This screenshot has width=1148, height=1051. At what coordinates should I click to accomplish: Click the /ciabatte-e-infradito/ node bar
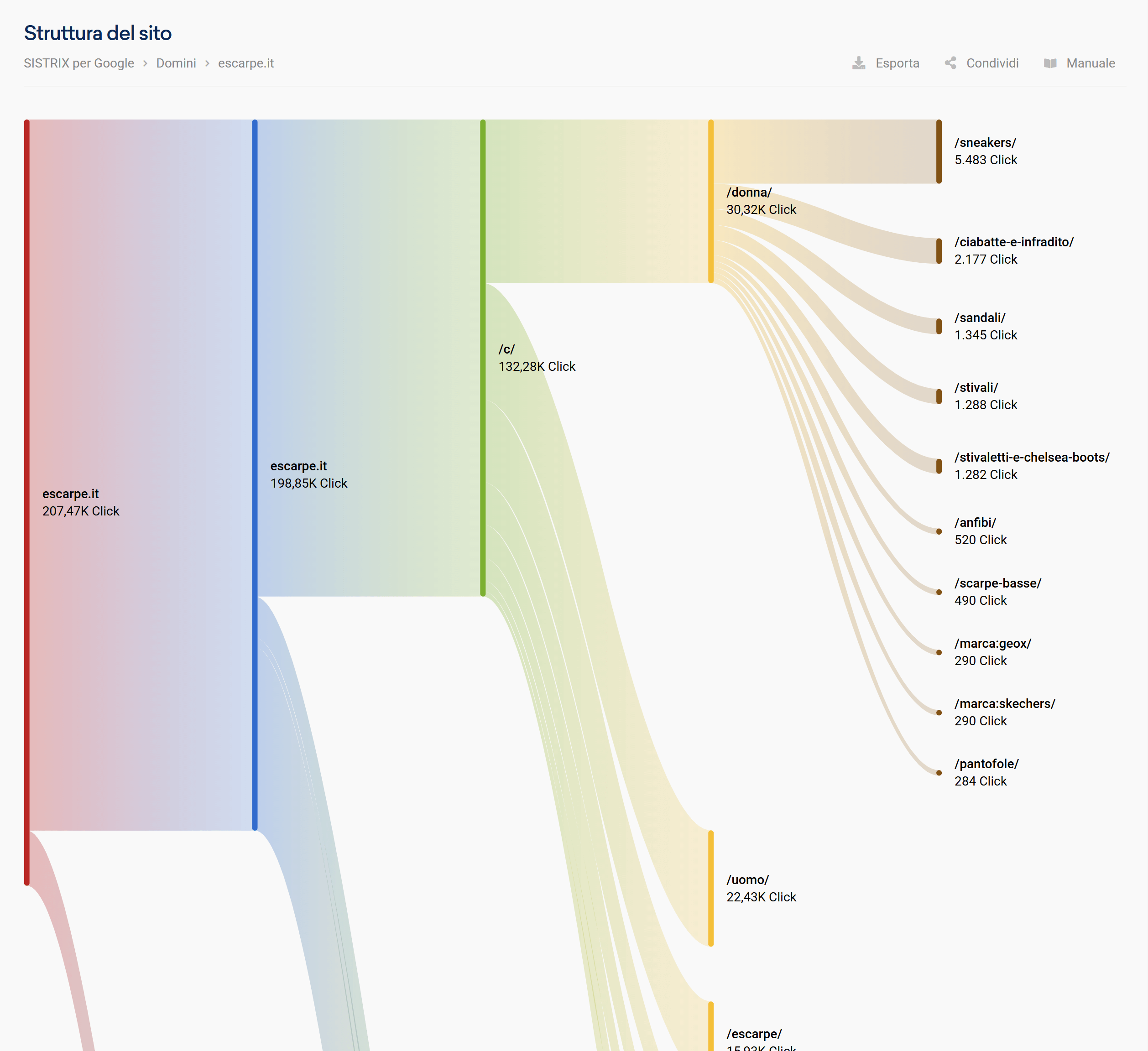[939, 251]
